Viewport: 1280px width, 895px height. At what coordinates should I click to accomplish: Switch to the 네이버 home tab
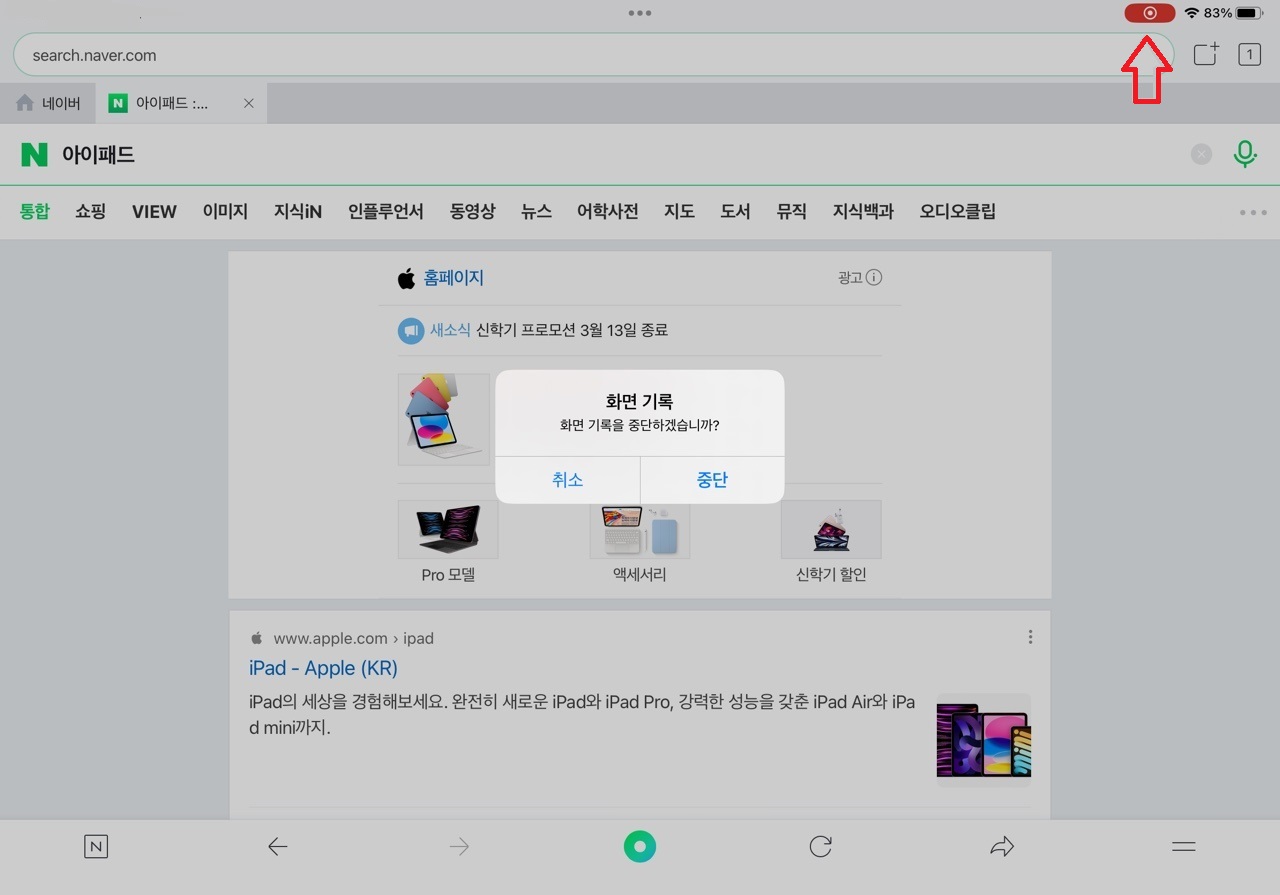pyautogui.click(x=48, y=103)
